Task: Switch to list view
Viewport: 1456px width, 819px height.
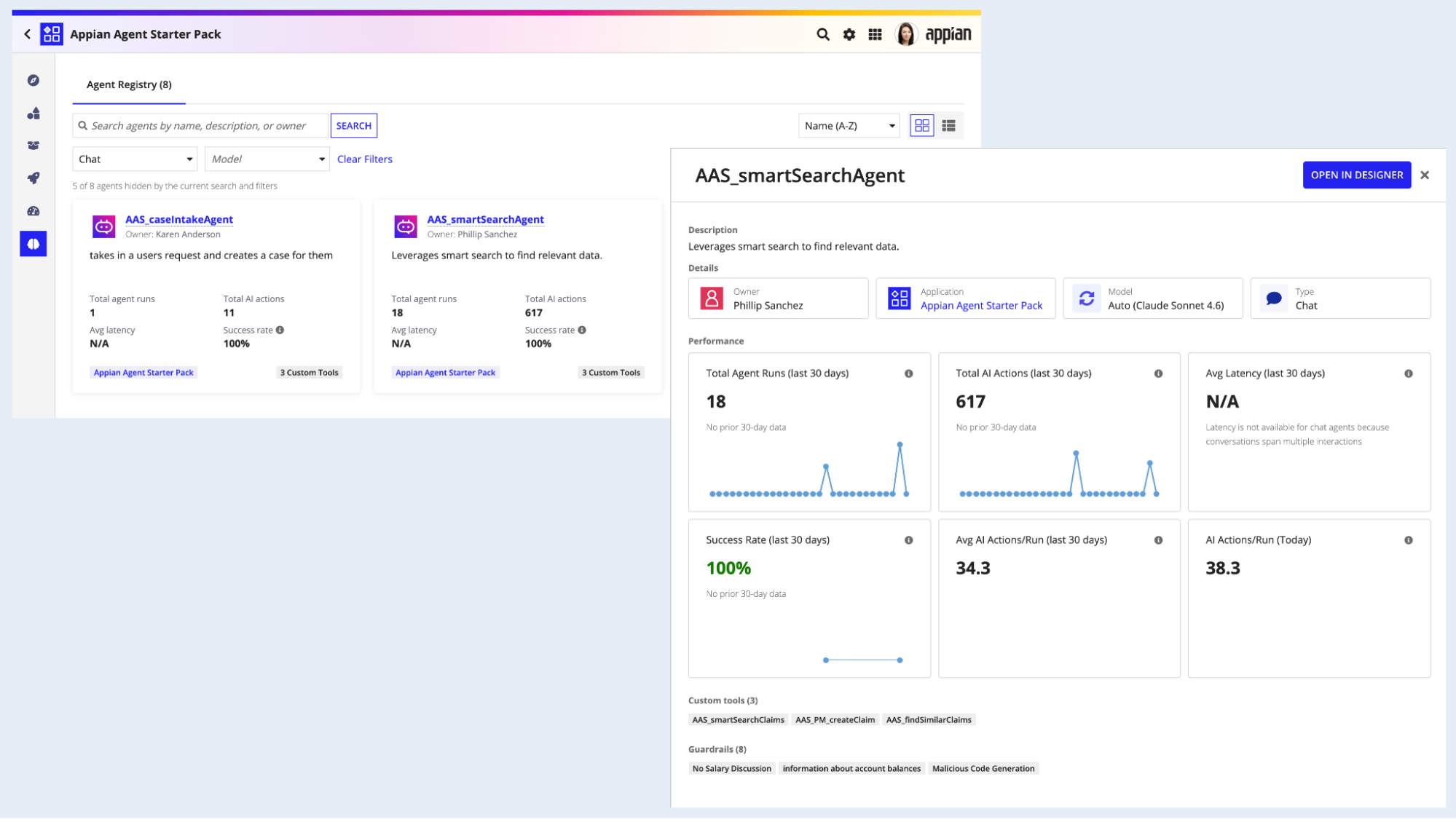Action: (948, 126)
